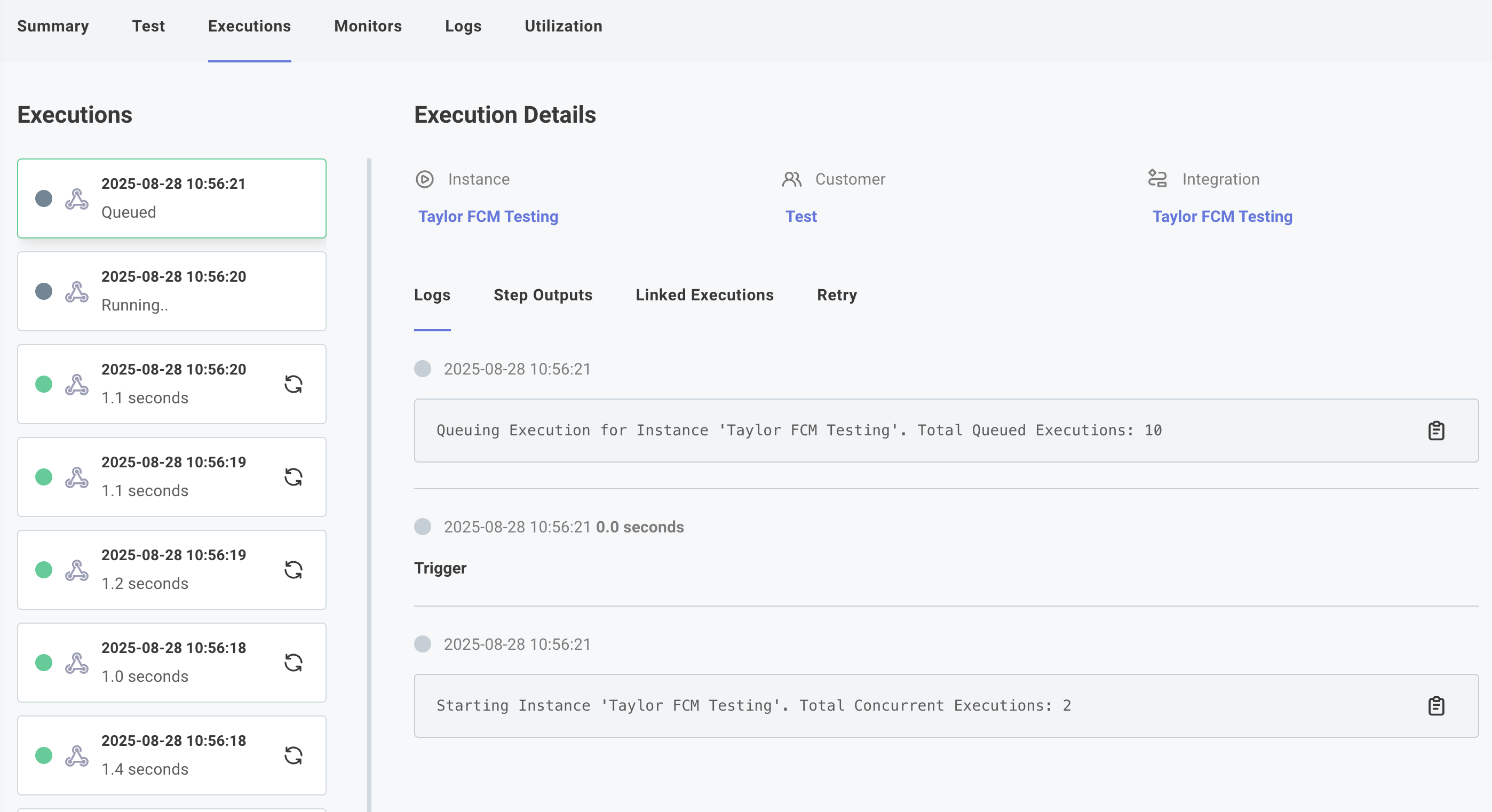Go to the Monitors tab
This screenshot has height=812, width=1492.
point(368,26)
